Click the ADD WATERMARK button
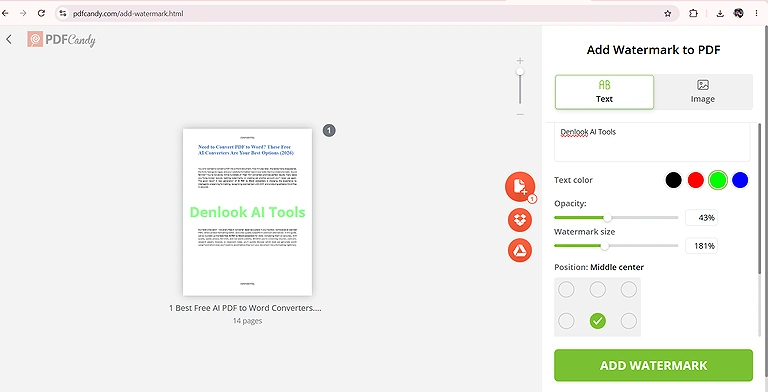Screen dimensions: 768x392 coord(653,365)
